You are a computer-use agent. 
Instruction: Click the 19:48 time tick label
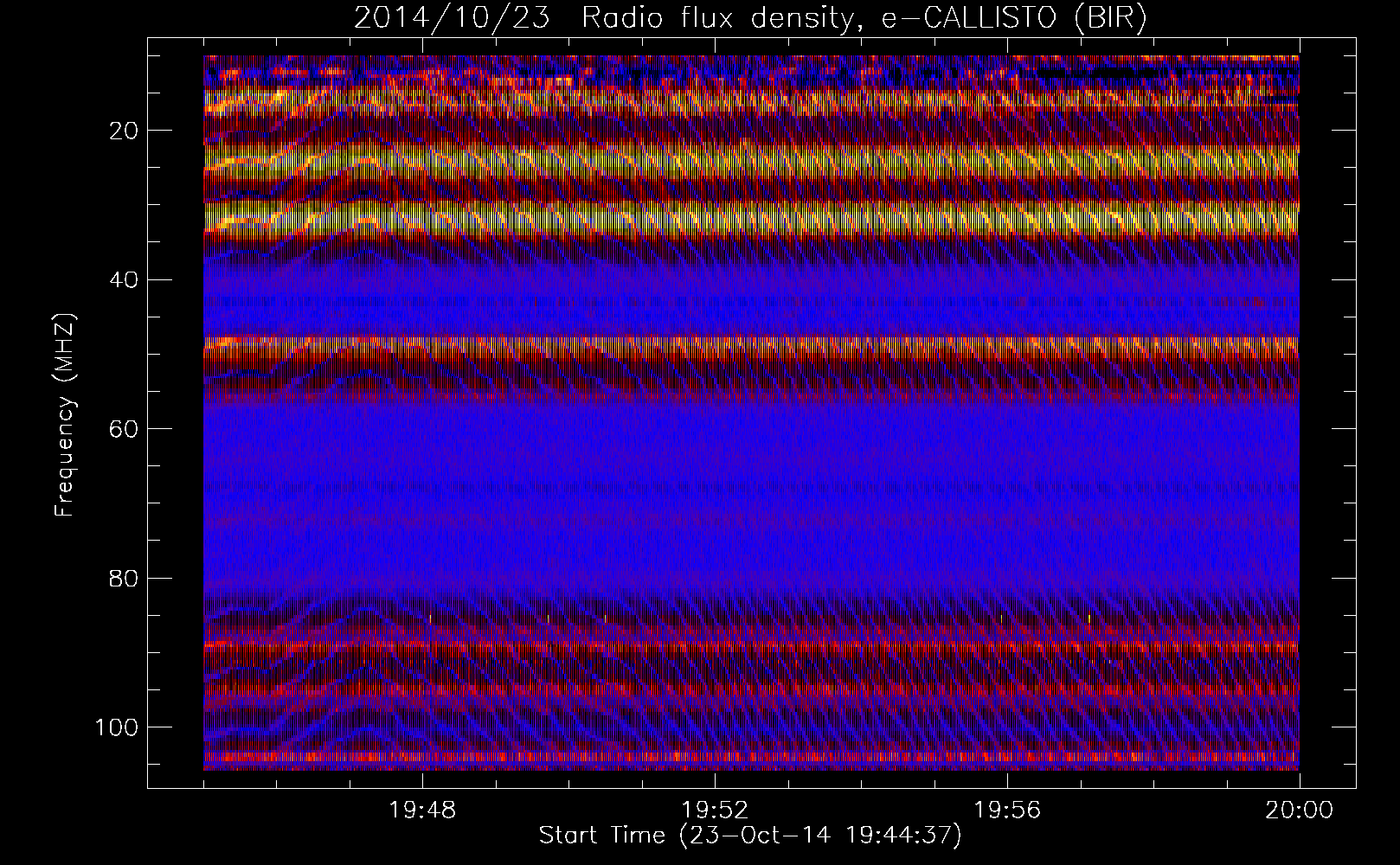(x=423, y=811)
